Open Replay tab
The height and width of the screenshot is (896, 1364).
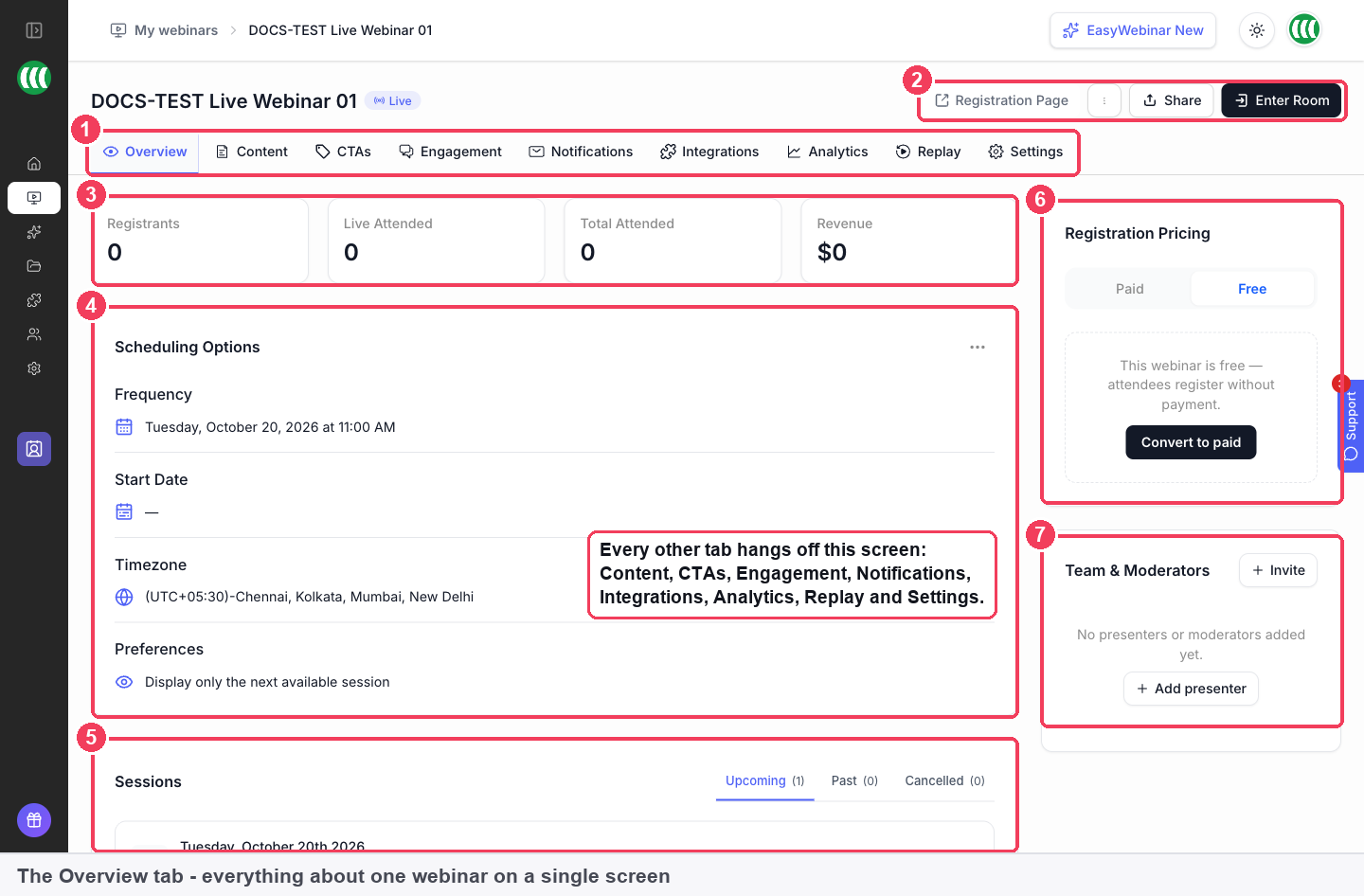928,152
